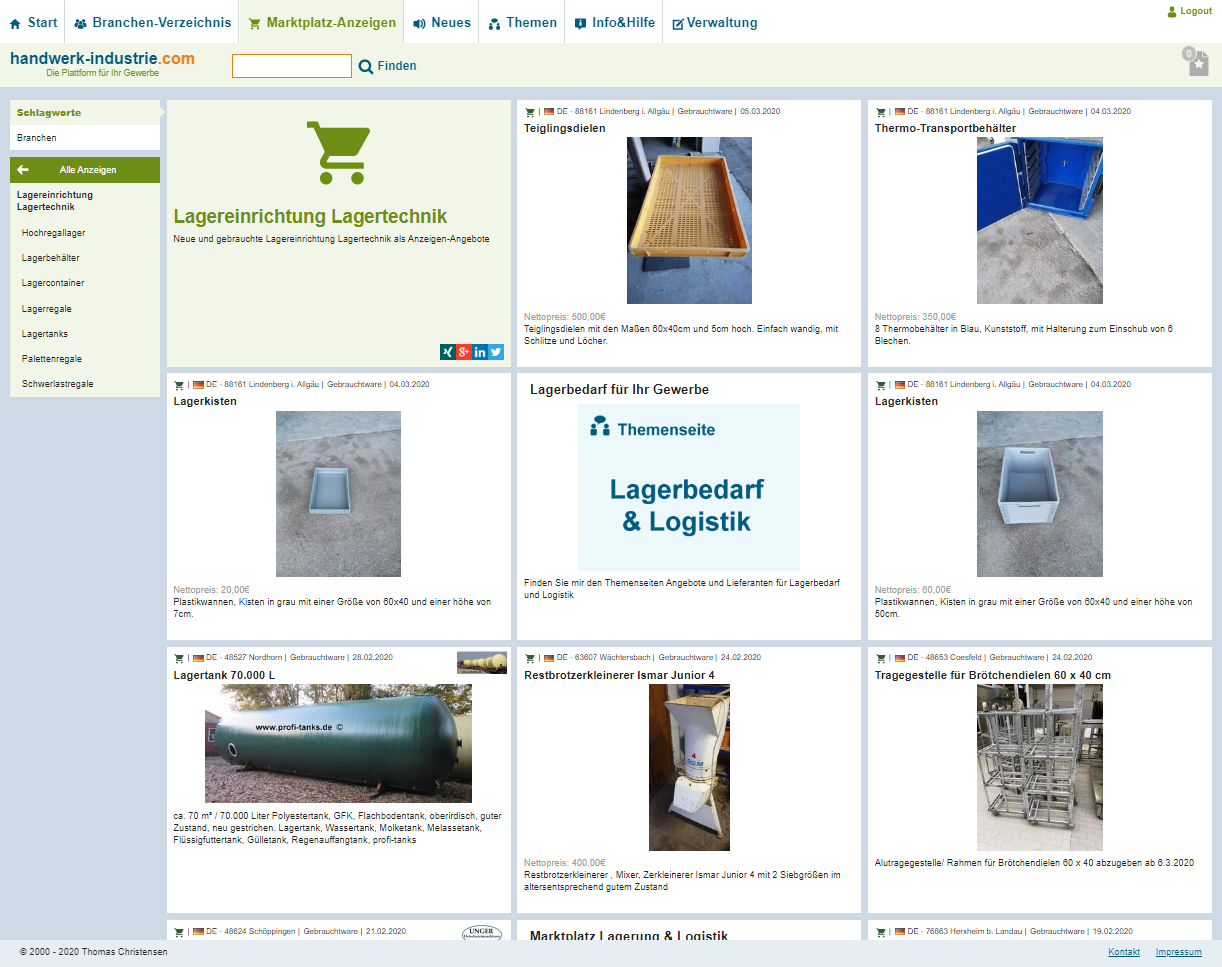
Task: Open the bookmarked items star icon
Action: [x=1198, y=65]
